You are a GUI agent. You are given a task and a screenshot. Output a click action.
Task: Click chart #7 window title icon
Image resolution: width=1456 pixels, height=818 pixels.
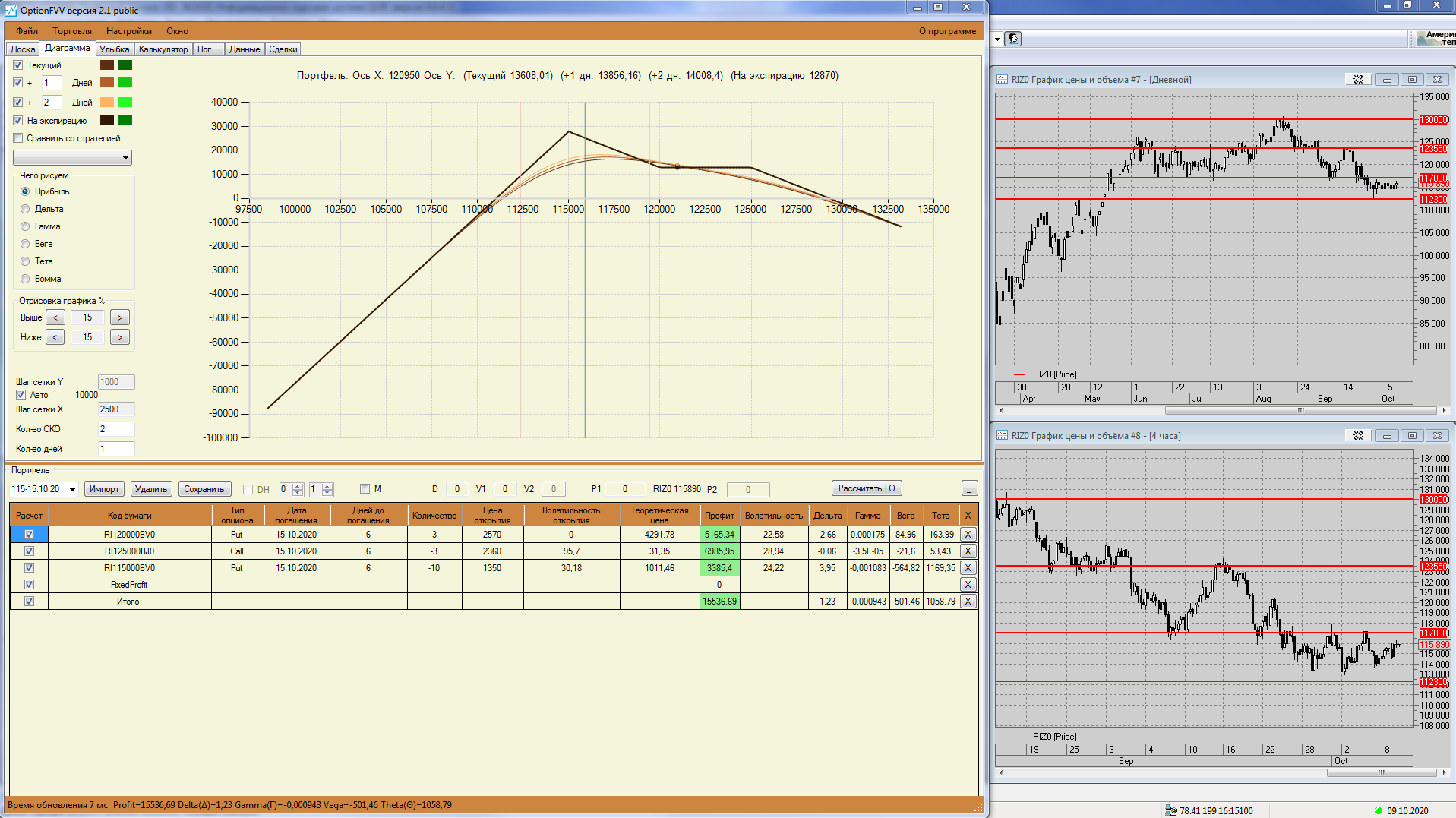1003,79
